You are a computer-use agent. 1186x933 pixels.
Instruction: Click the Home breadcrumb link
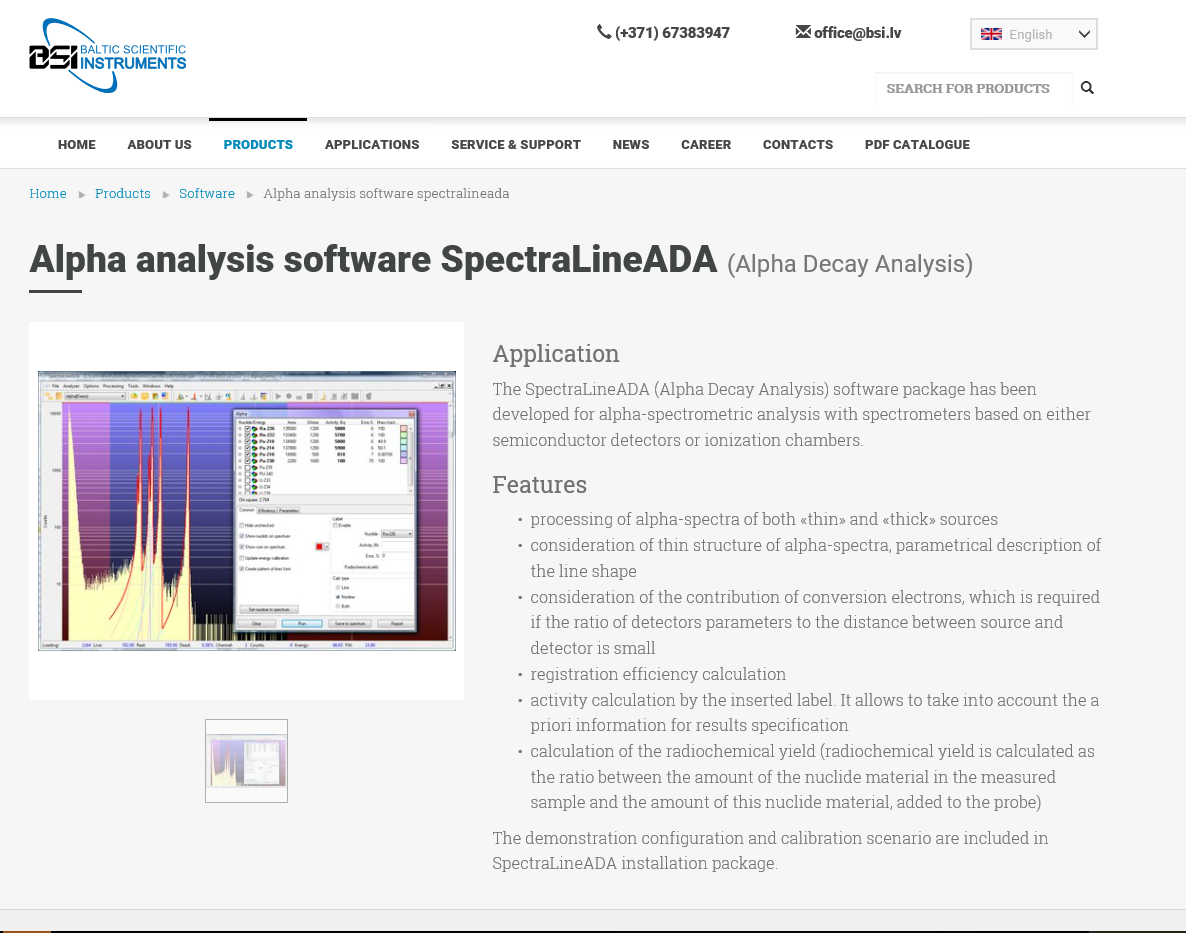pos(48,193)
